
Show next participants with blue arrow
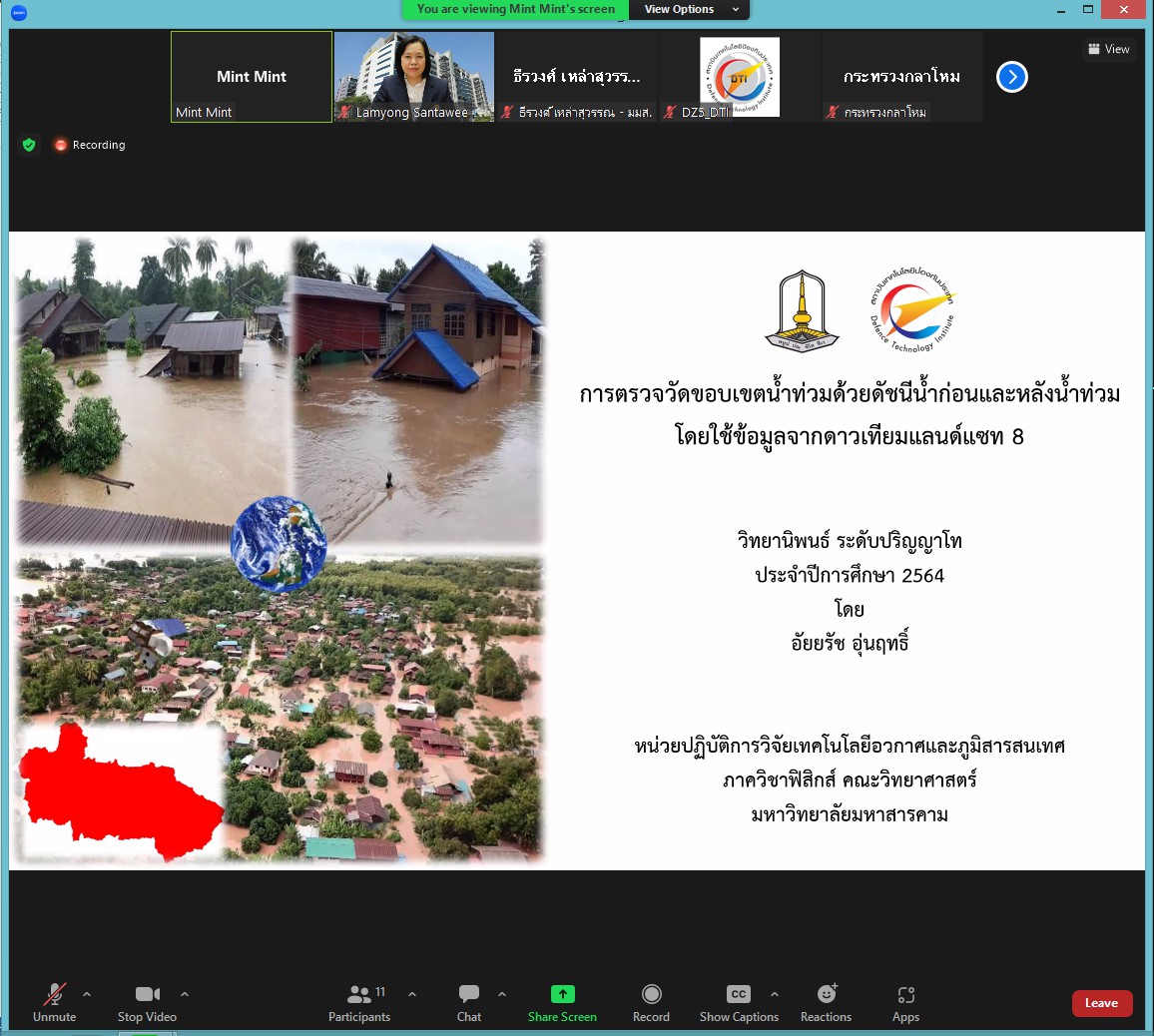pos(1012,77)
